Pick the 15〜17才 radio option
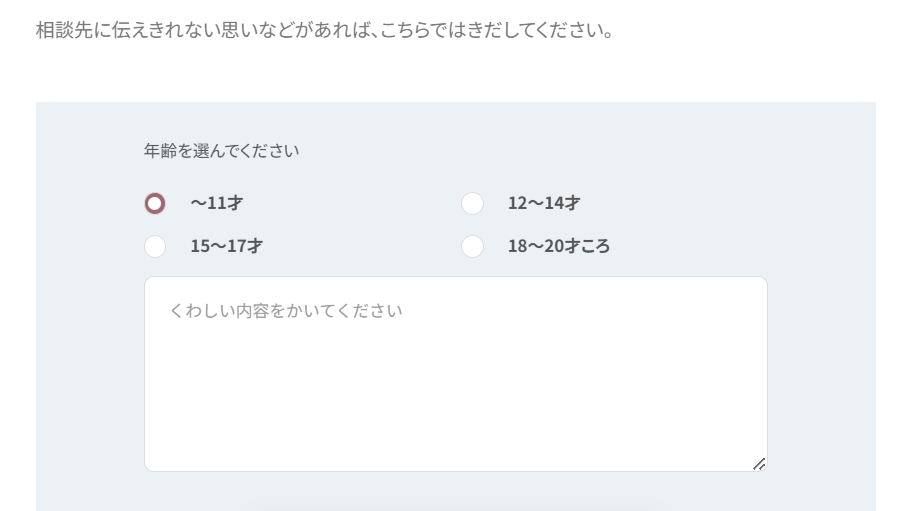The width and height of the screenshot is (909, 511). 155,246
